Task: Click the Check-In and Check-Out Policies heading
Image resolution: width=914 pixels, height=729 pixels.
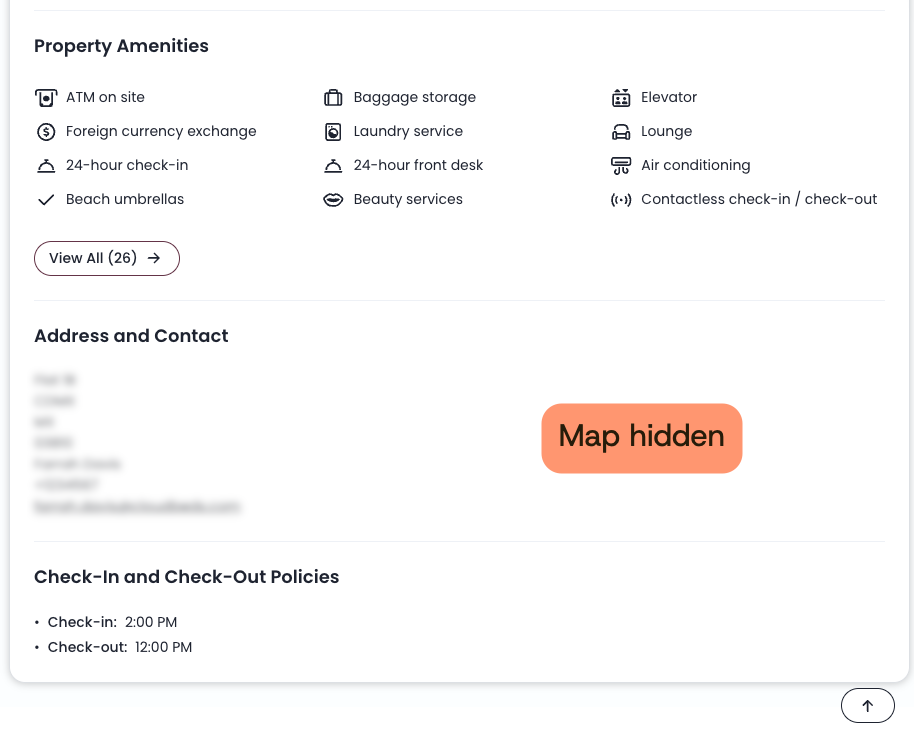Action: click(186, 577)
